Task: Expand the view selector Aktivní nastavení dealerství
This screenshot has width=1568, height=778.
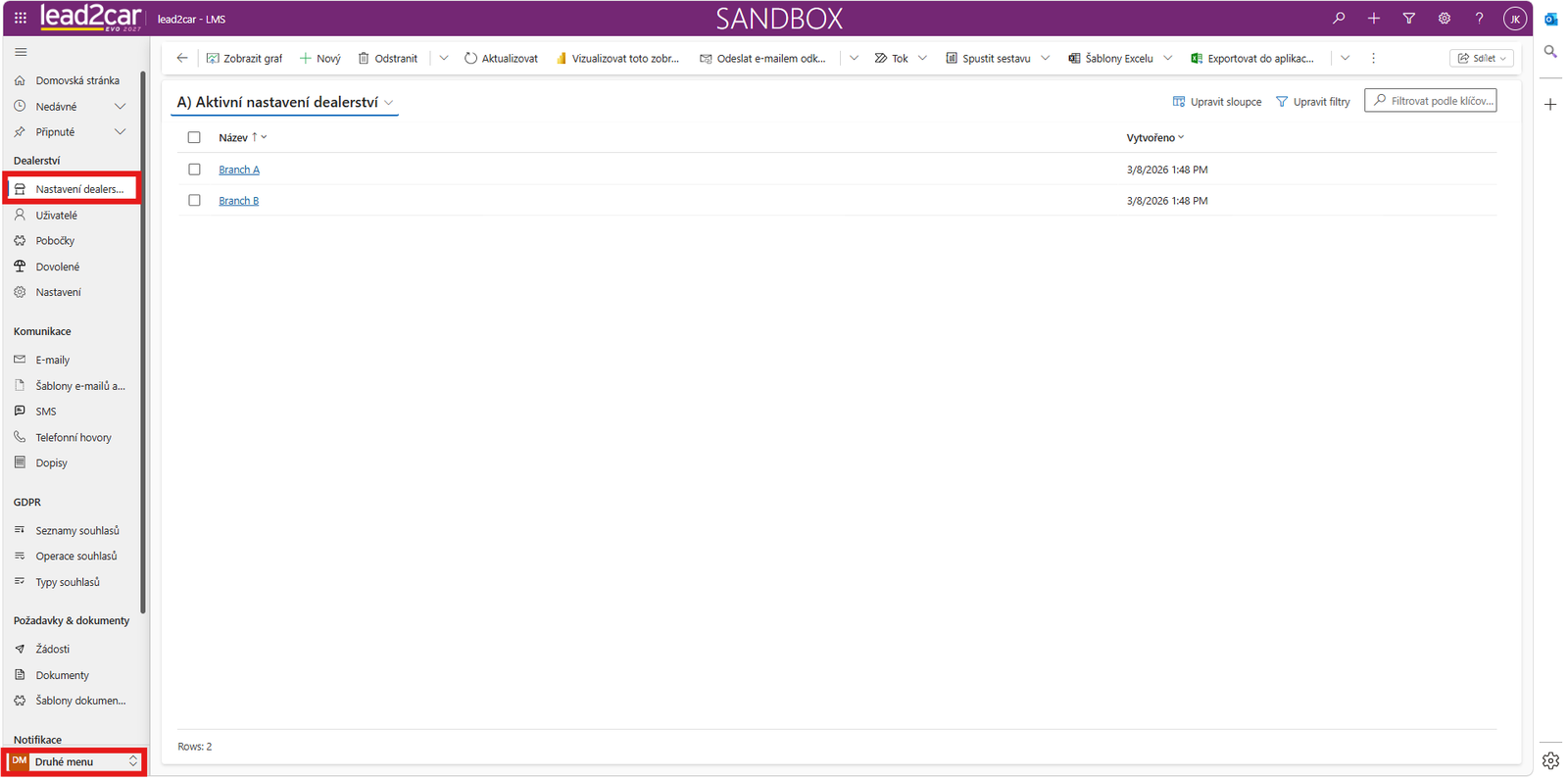Action: [x=285, y=102]
